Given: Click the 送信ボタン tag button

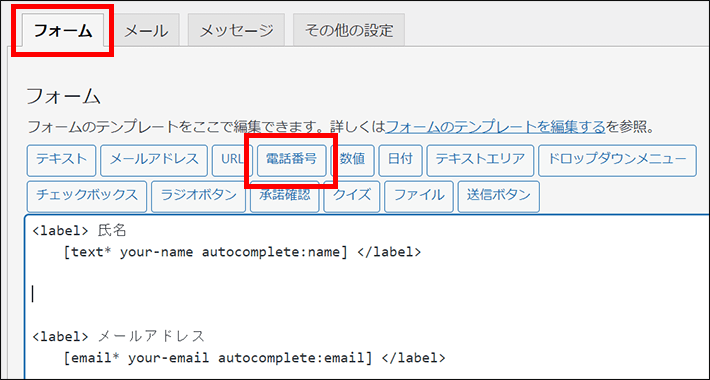Looking at the screenshot, I should click(499, 197).
